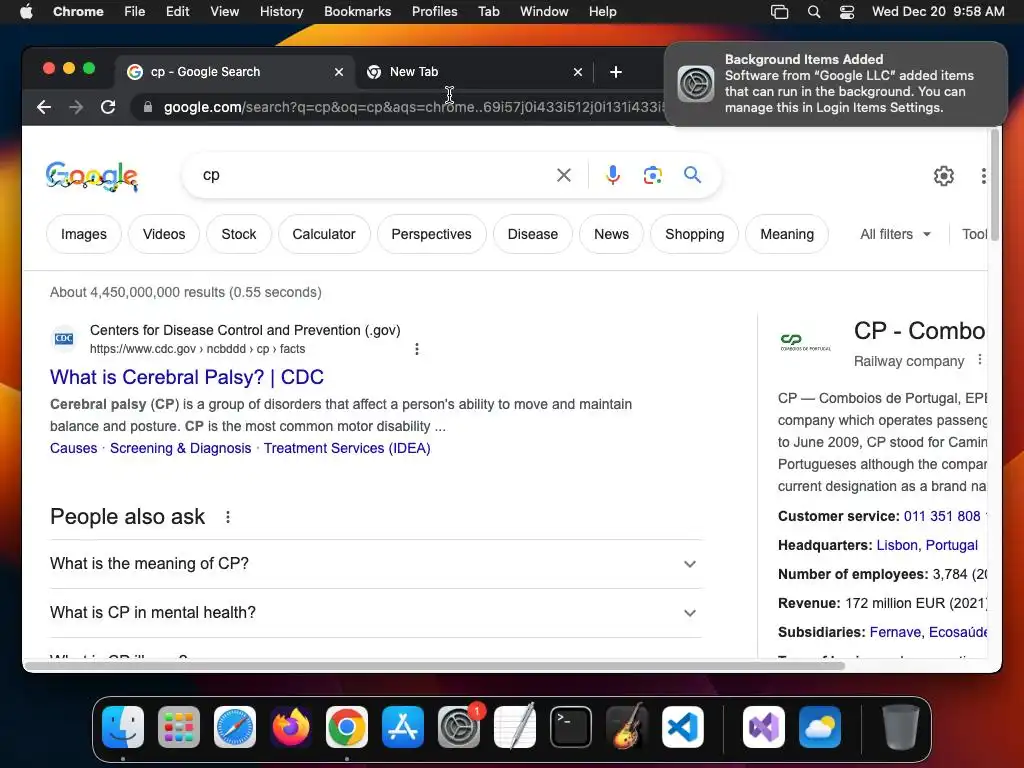Click the Lisbon, Portugal headquarters link

pyautogui.click(x=927, y=545)
